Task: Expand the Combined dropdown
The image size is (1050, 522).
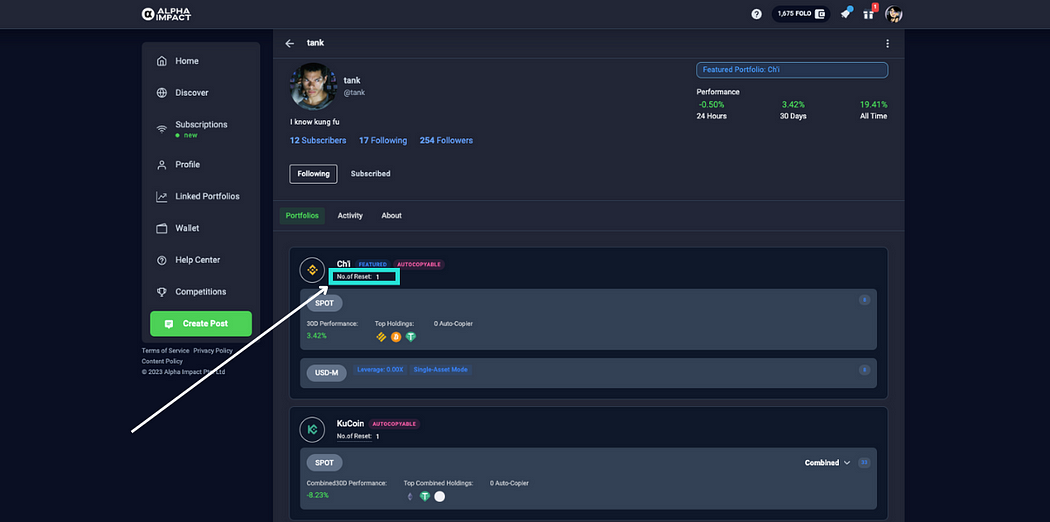Action: (x=828, y=462)
